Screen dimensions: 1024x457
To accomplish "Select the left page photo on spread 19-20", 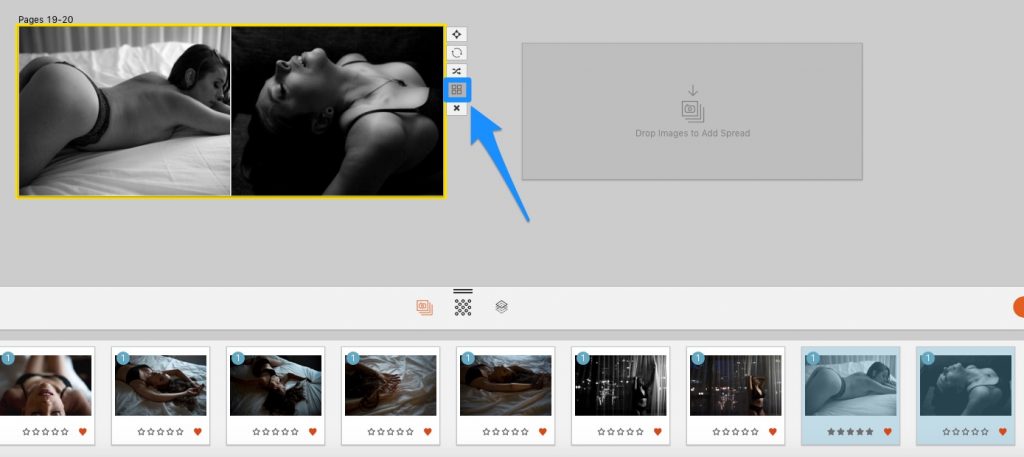I will click(125, 111).
